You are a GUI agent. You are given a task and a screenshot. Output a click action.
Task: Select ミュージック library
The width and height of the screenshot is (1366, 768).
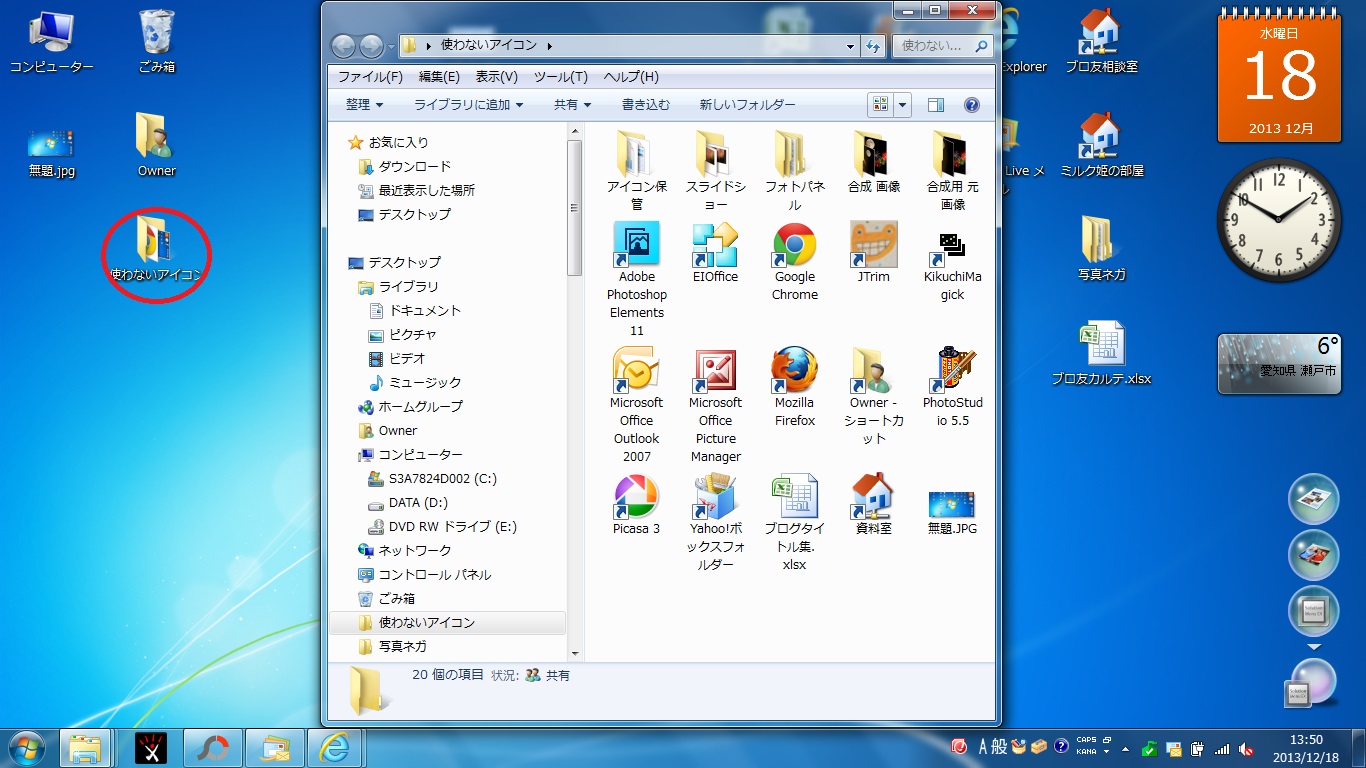click(415, 382)
